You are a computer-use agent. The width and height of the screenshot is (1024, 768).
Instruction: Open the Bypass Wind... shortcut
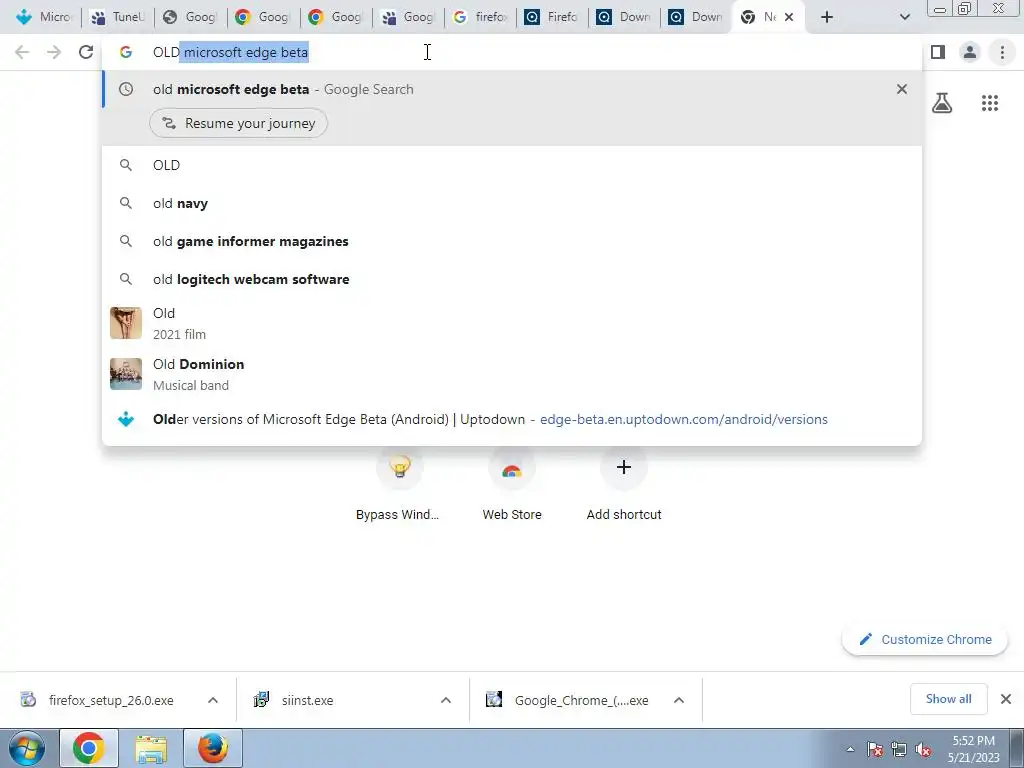click(x=398, y=483)
